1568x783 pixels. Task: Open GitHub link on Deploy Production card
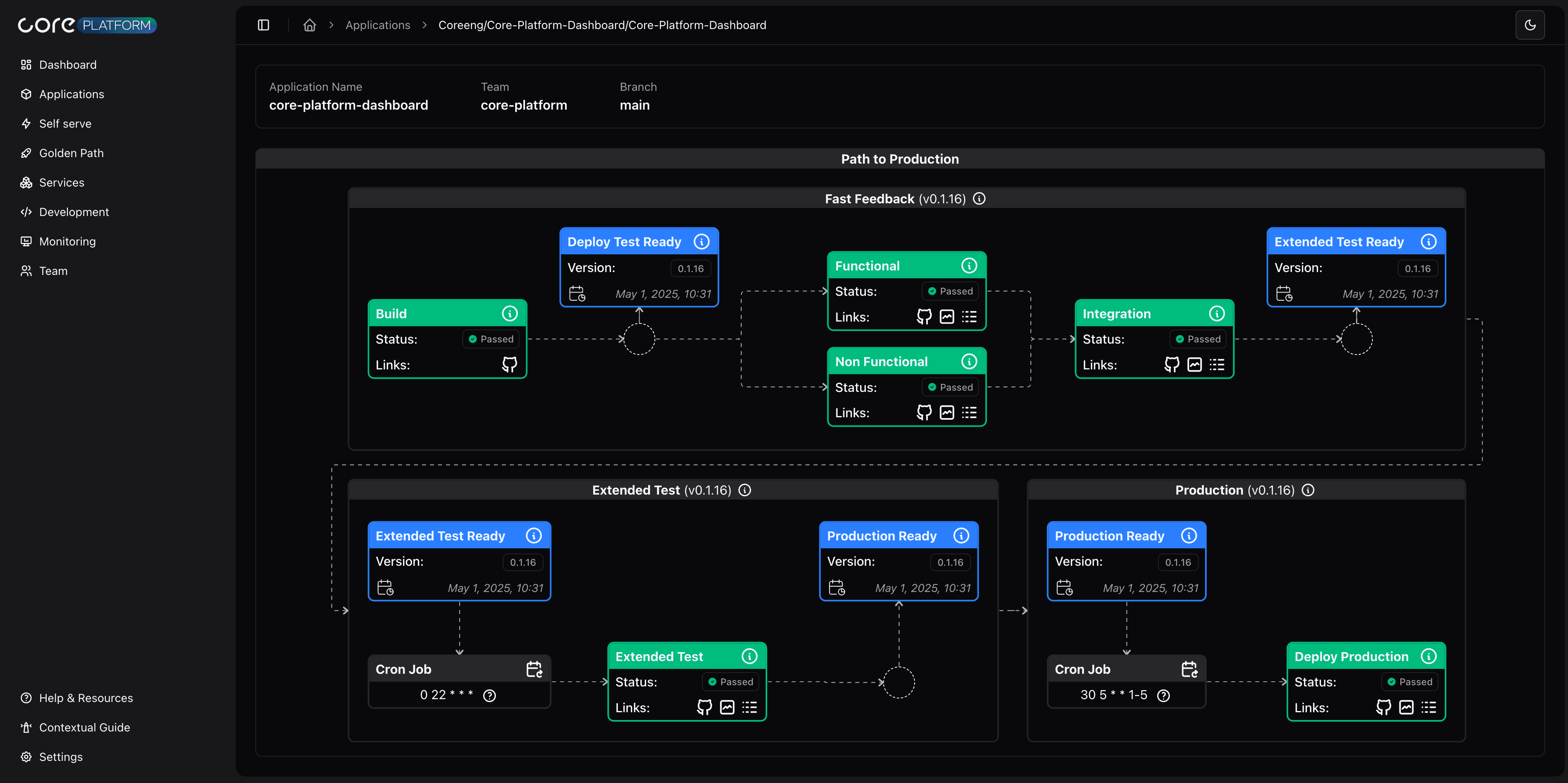coord(1383,707)
